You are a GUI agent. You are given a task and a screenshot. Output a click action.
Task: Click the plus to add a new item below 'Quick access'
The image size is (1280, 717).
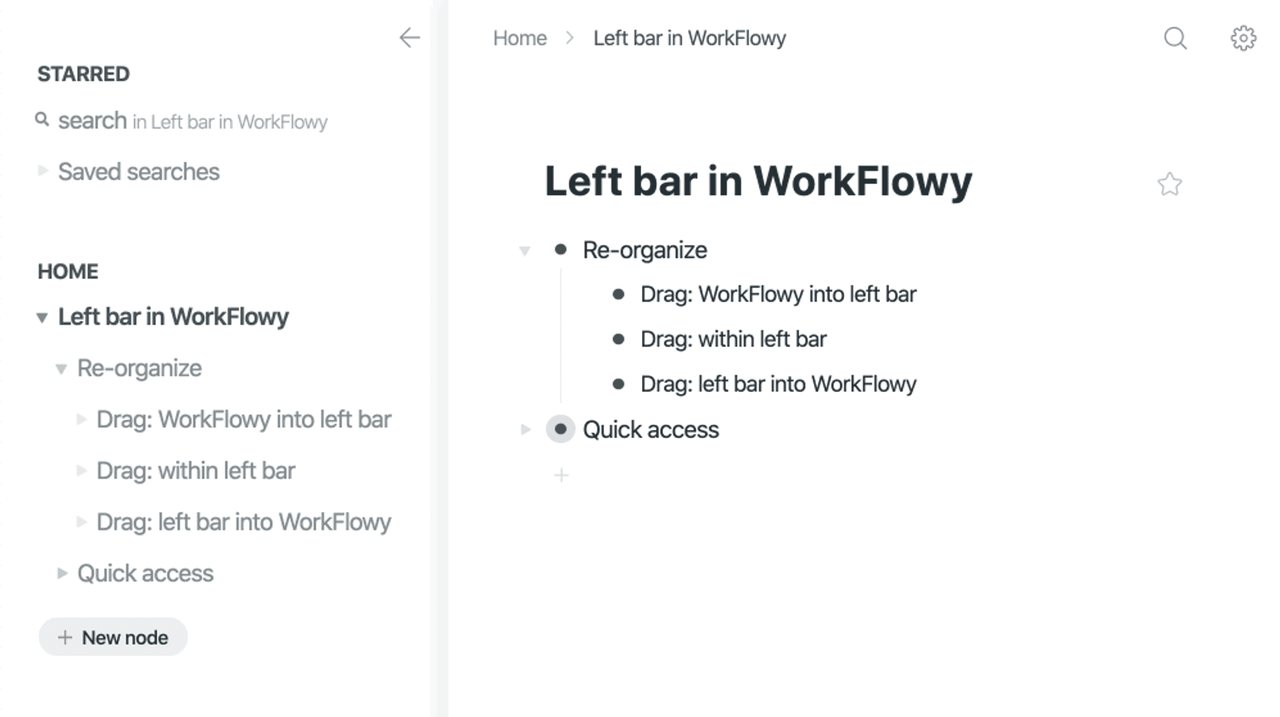coord(561,475)
